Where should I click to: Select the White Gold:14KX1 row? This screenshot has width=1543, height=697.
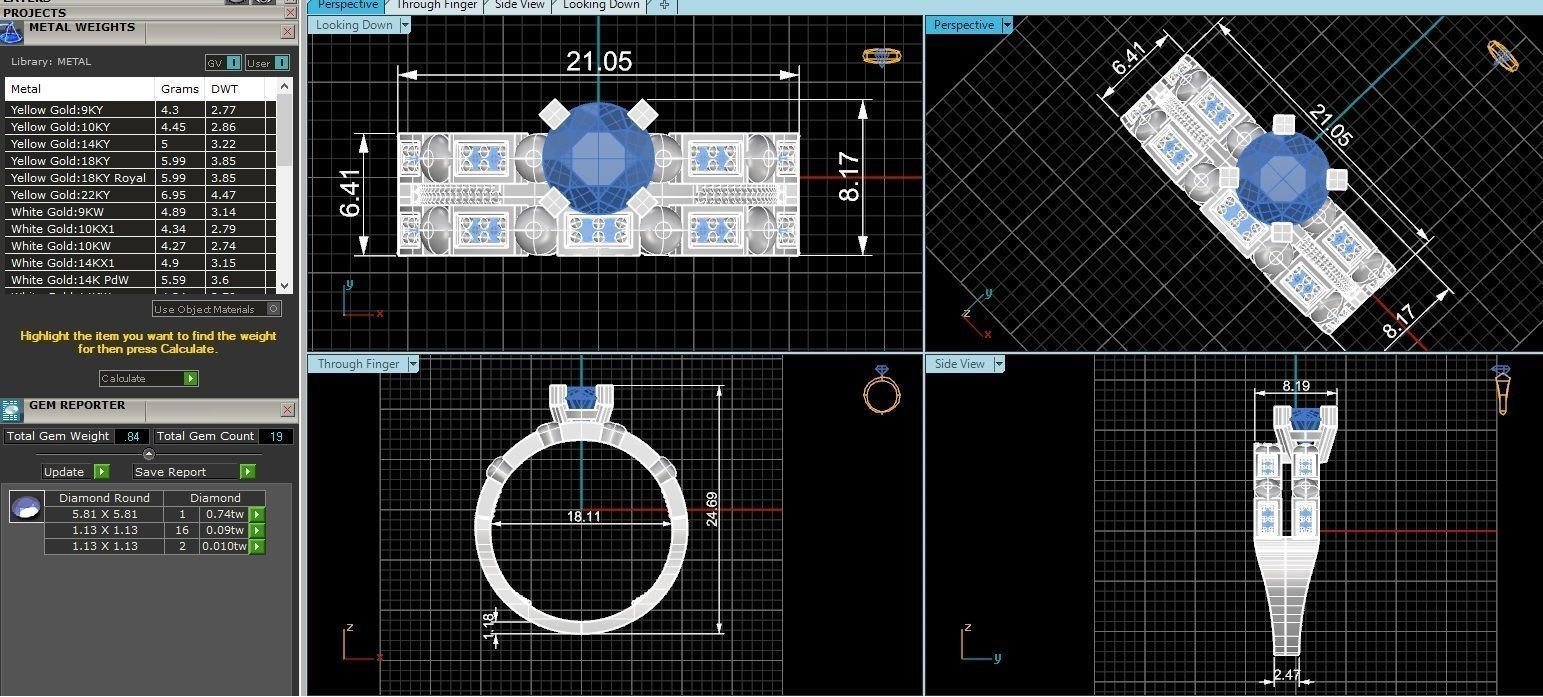[x=141, y=263]
